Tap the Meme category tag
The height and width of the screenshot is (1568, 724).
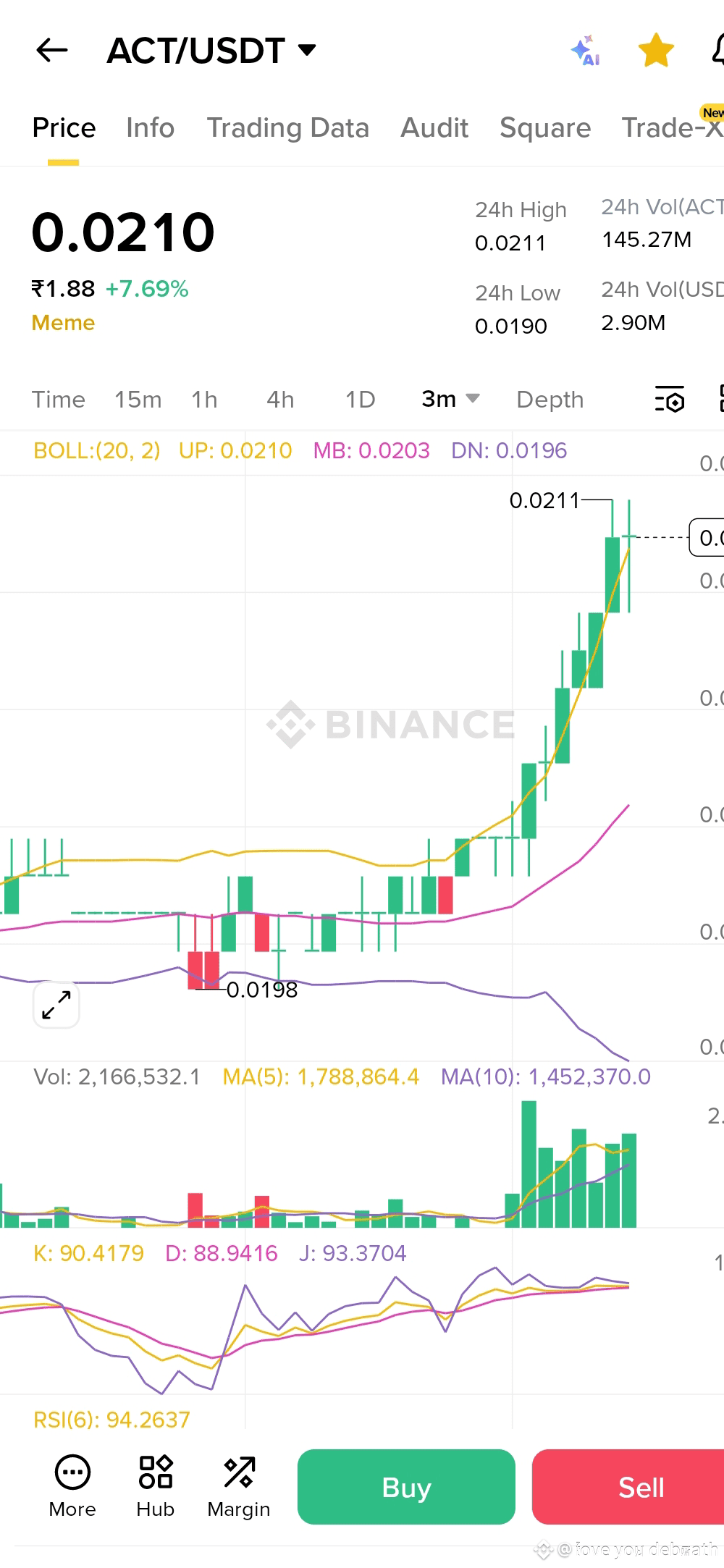pos(63,323)
